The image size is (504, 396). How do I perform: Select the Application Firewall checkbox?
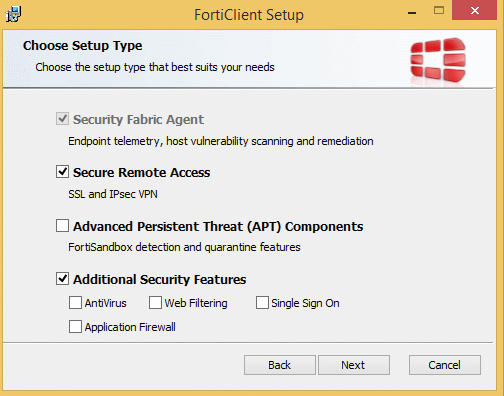(75, 327)
